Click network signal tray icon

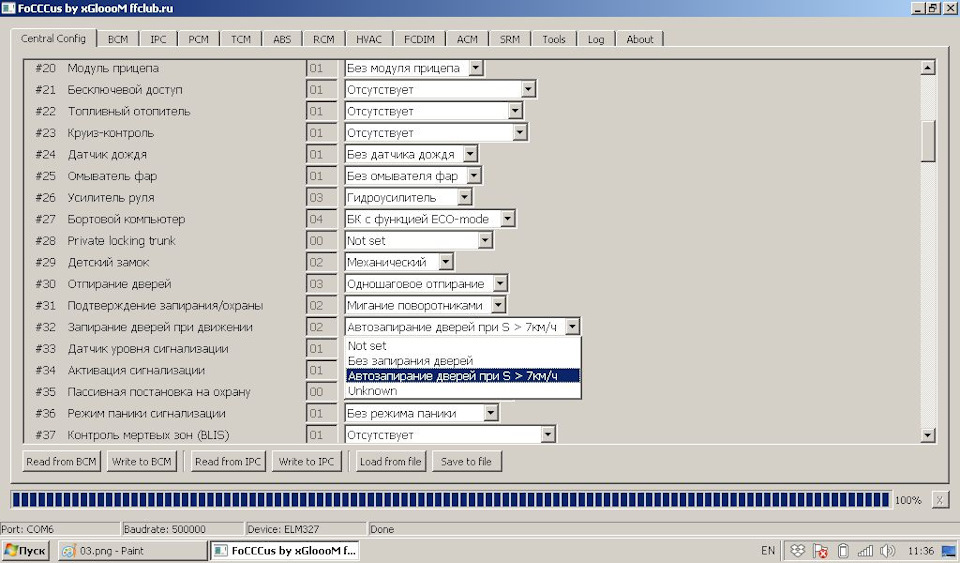(x=865, y=551)
